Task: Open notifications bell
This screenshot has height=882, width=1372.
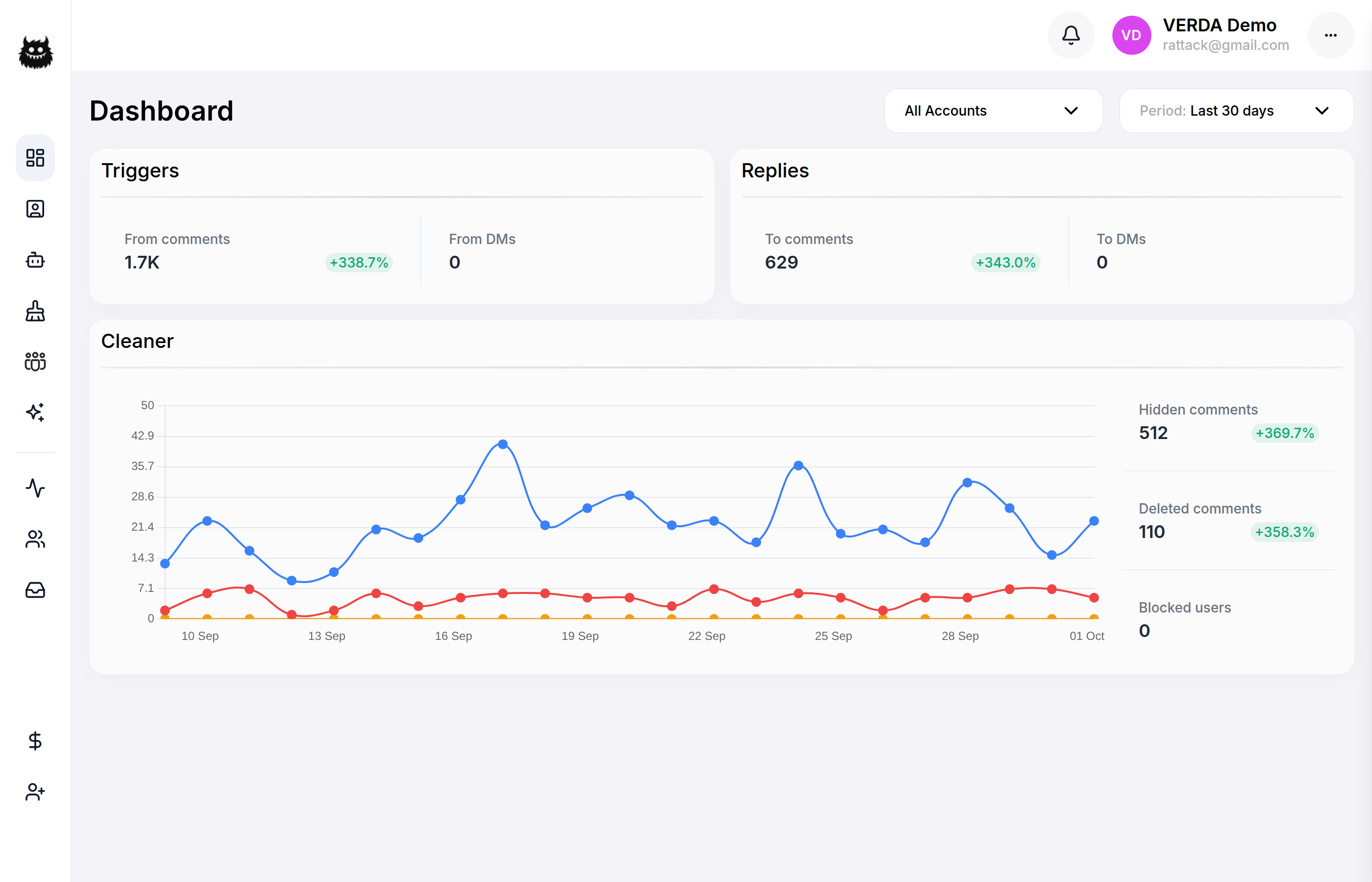Action: (x=1071, y=35)
